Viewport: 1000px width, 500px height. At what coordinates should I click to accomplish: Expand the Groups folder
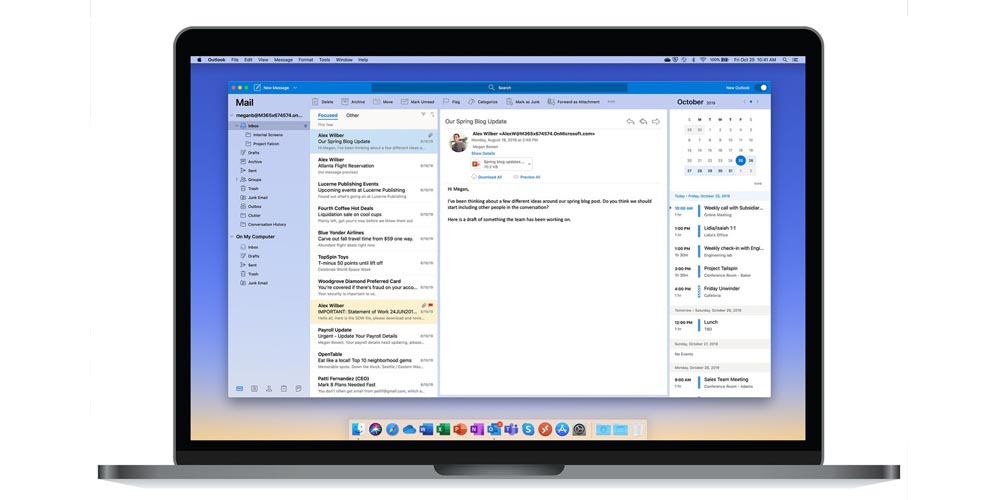tap(237, 179)
